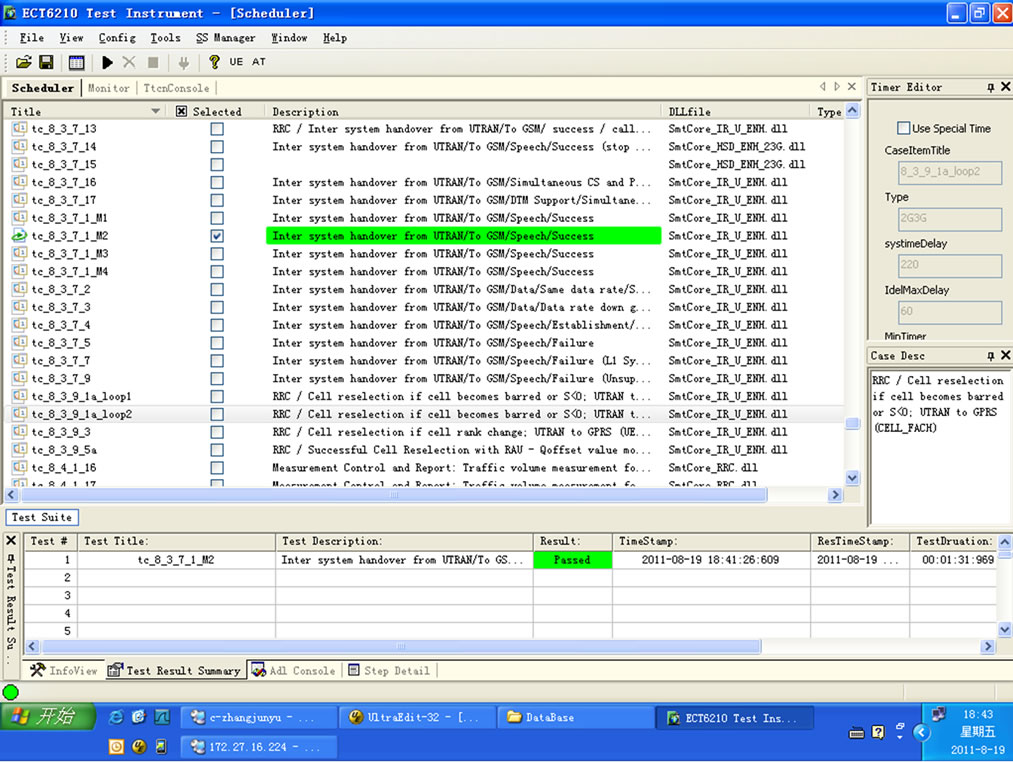
Task: Pin the Timer Editor panel
Action: click(x=990, y=88)
